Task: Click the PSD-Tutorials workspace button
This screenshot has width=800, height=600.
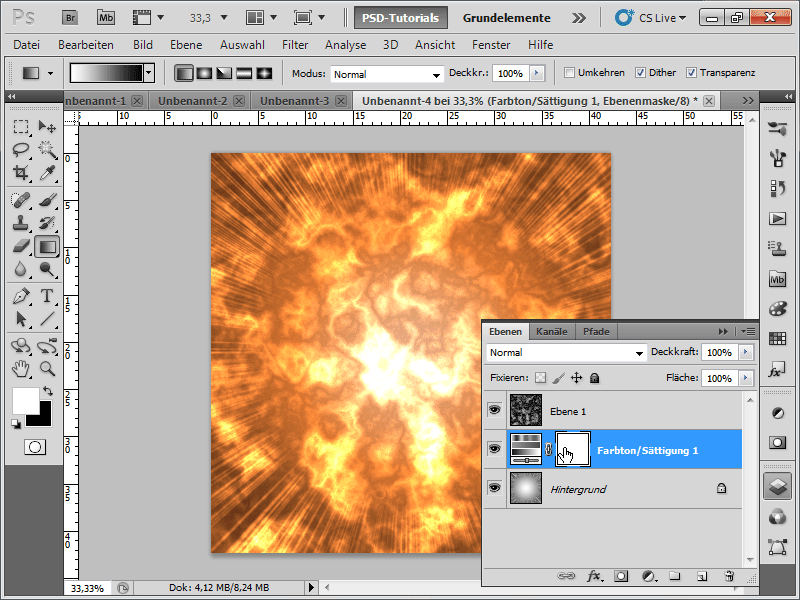Action: tap(400, 17)
